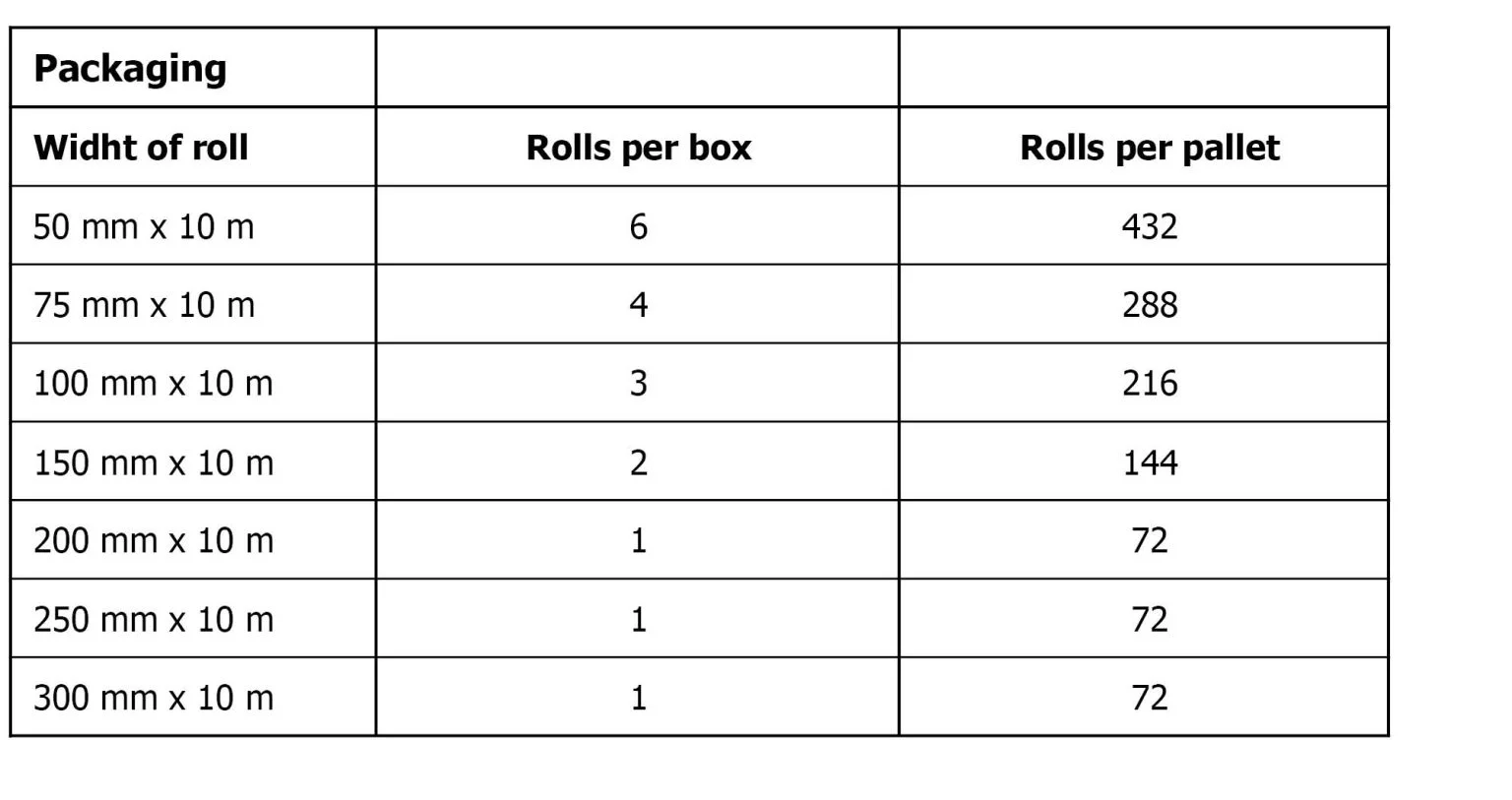Click the 300 mm x 10 m row label
This screenshot has height=800, width=1512.
pos(154,698)
